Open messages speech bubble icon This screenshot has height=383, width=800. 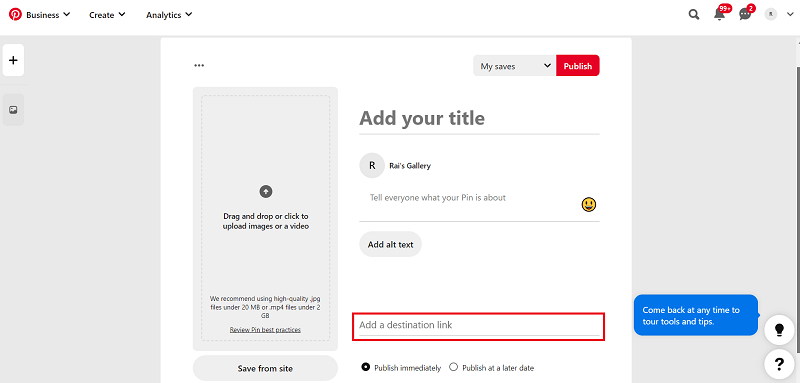[x=745, y=15]
